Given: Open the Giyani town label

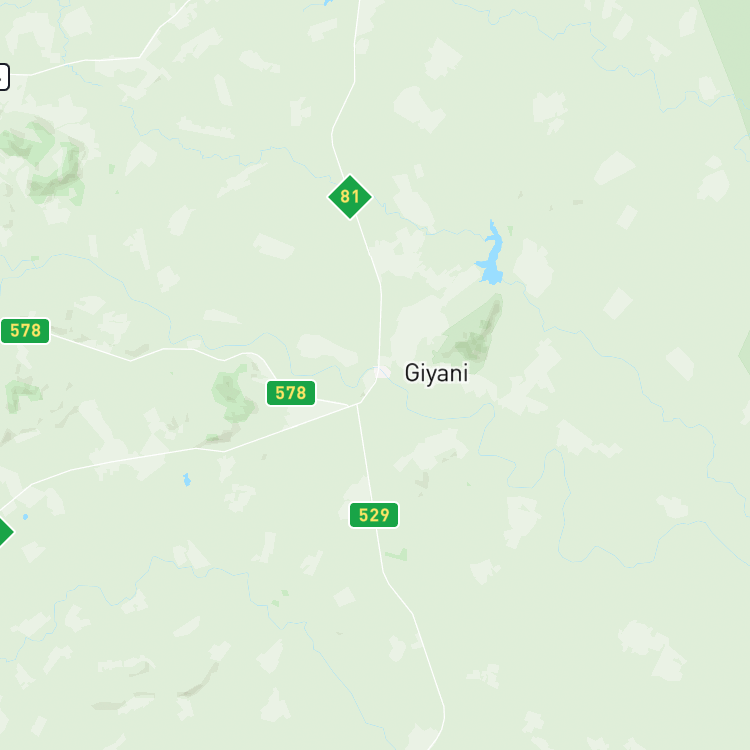Looking at the screenshot, I should click(x=436, y=373).
